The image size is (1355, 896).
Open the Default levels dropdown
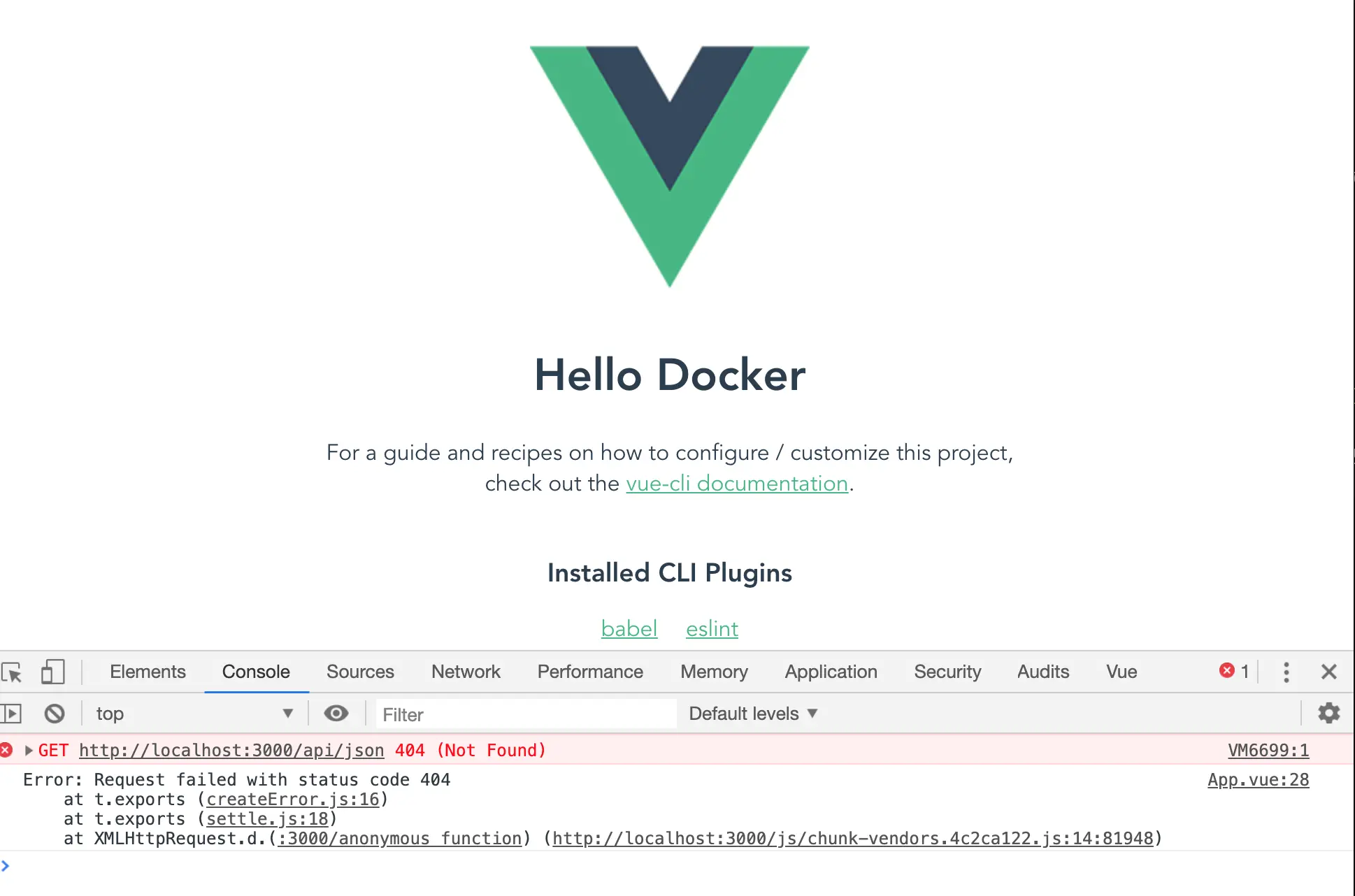[x=750, y=713]
